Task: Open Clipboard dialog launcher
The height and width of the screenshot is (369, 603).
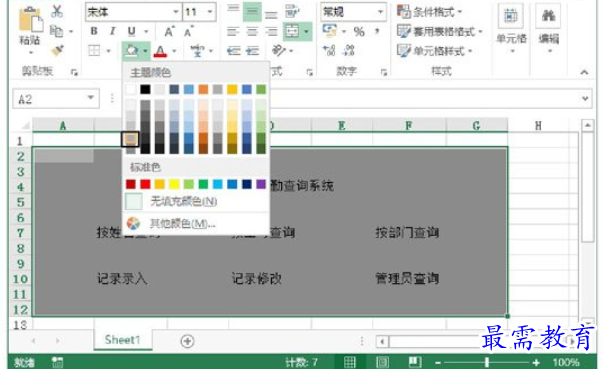Action: [74, 72]
